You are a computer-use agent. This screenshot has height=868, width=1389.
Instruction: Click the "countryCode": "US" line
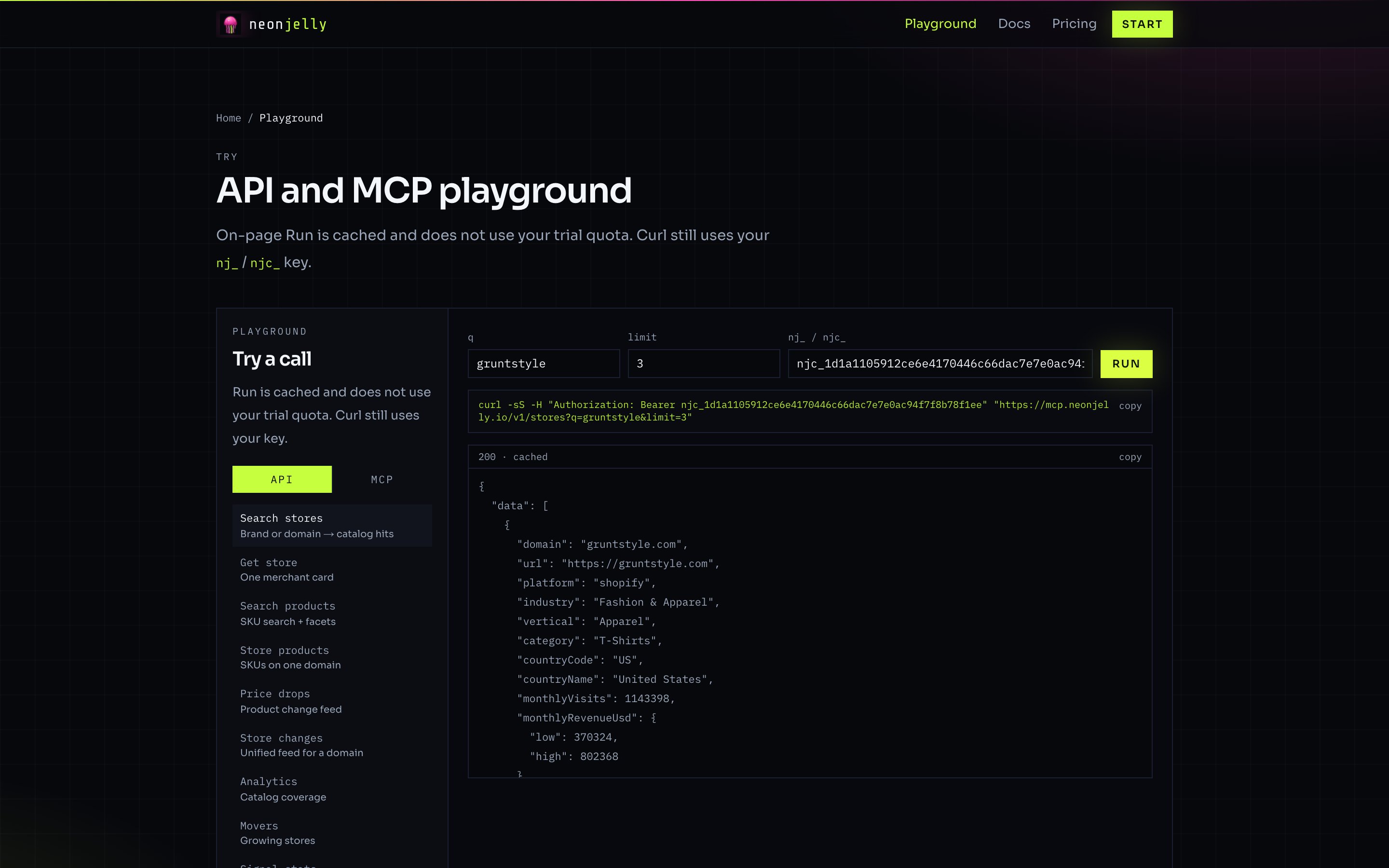click(580, 660)
